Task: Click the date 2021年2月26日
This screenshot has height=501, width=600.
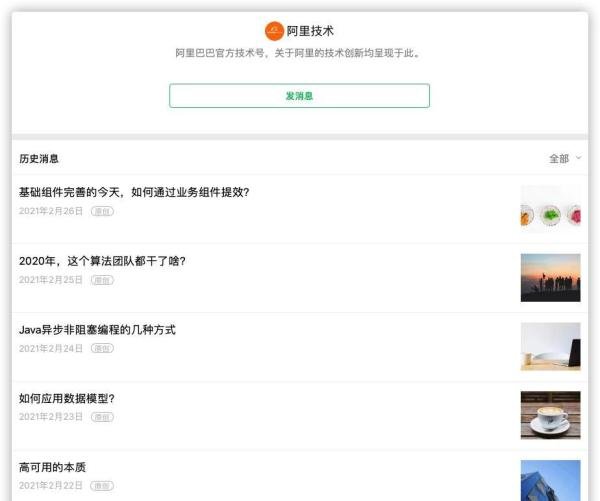Action: point(51,211)
